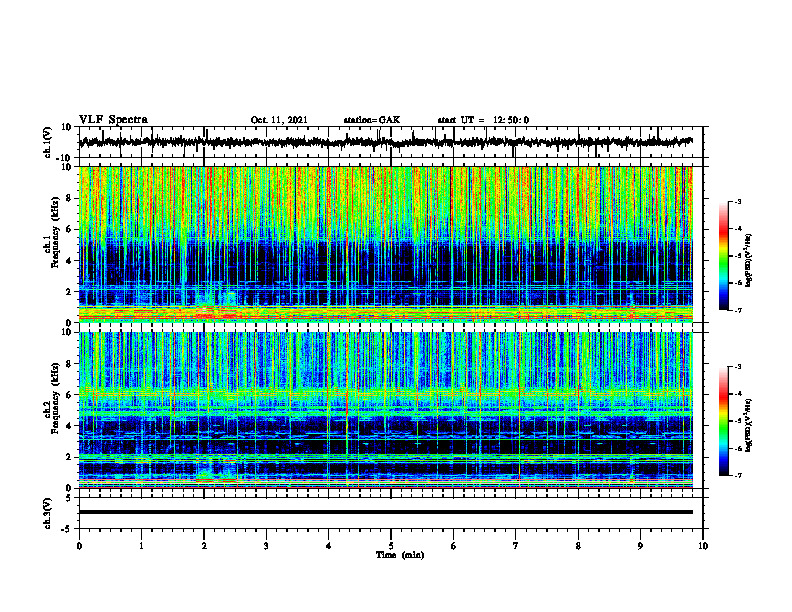Click the "VLF Spectra" plot title
The image size is (792, 612).
(x=113, y=120)
